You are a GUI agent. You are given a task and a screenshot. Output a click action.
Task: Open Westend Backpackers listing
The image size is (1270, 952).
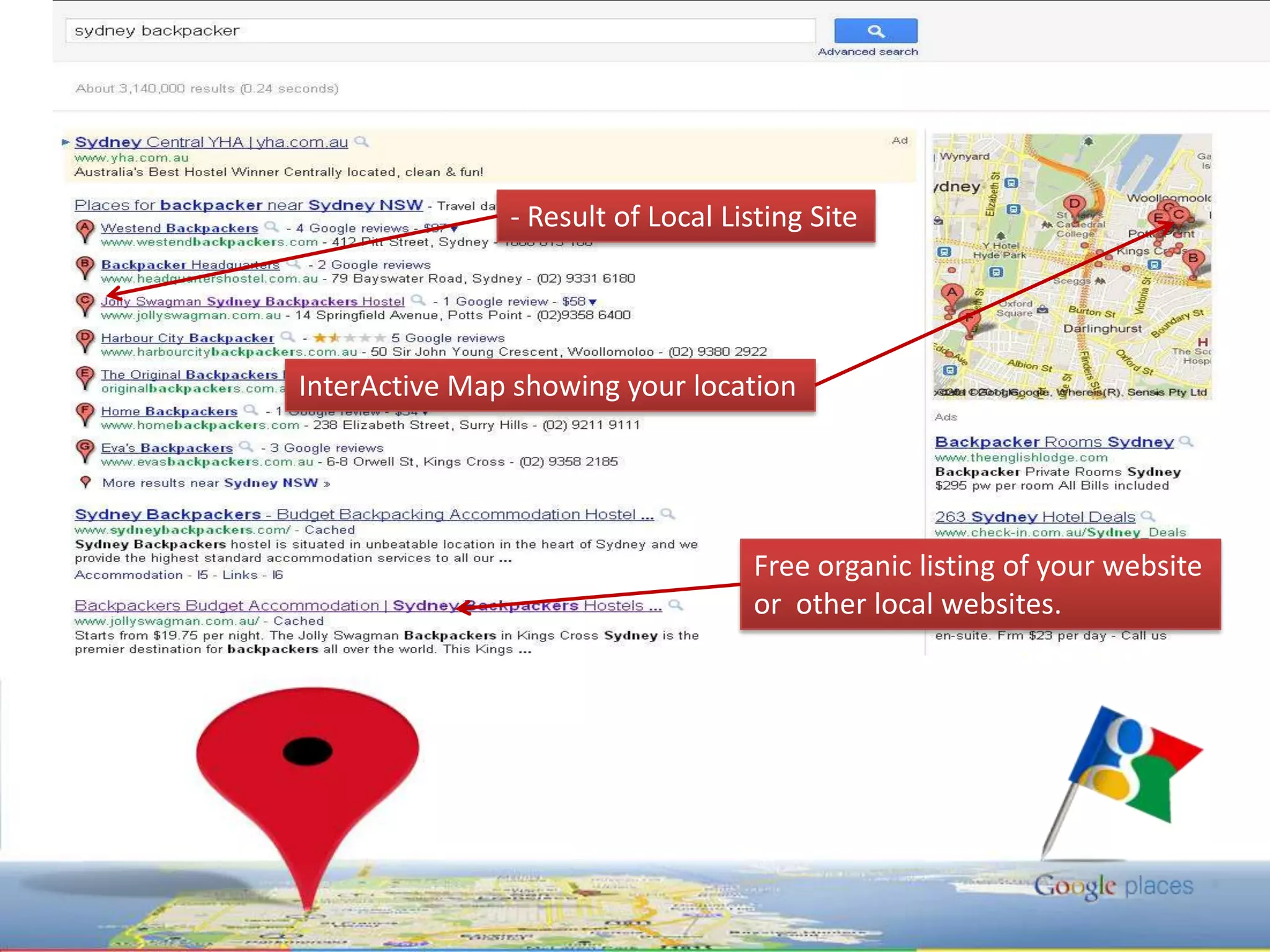179,228
